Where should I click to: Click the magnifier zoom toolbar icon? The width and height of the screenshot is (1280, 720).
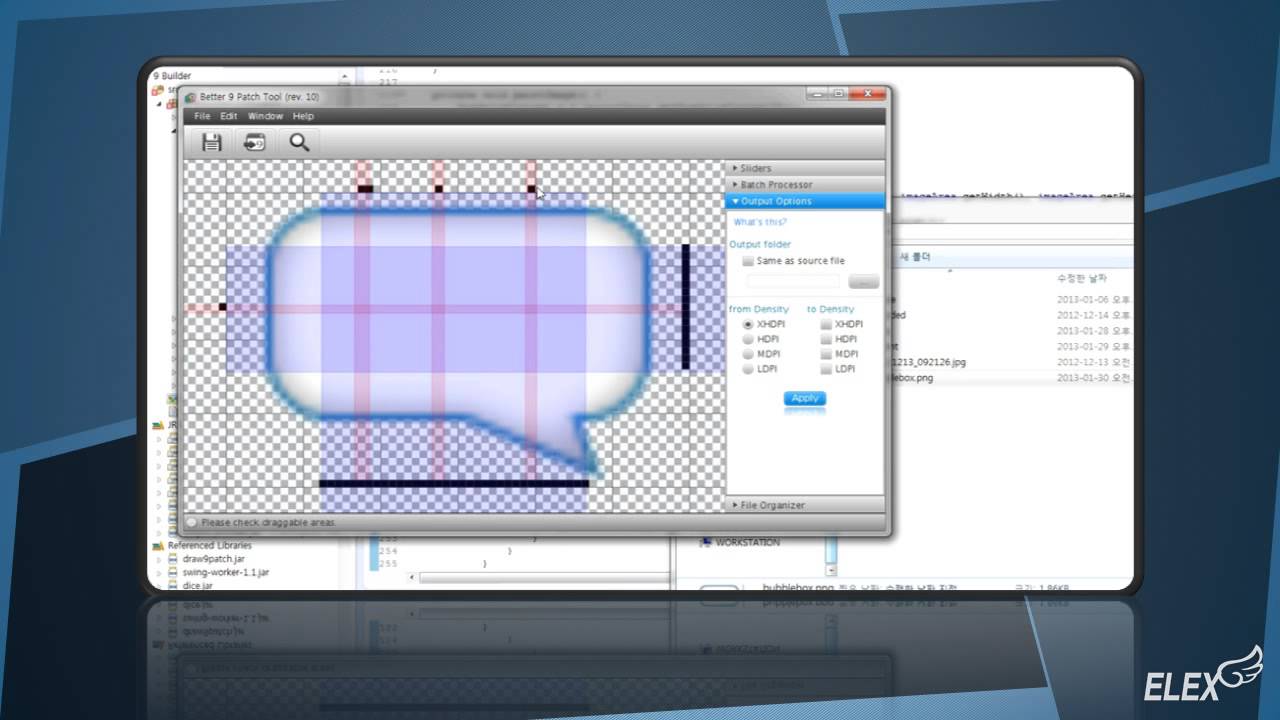point(299,142)
